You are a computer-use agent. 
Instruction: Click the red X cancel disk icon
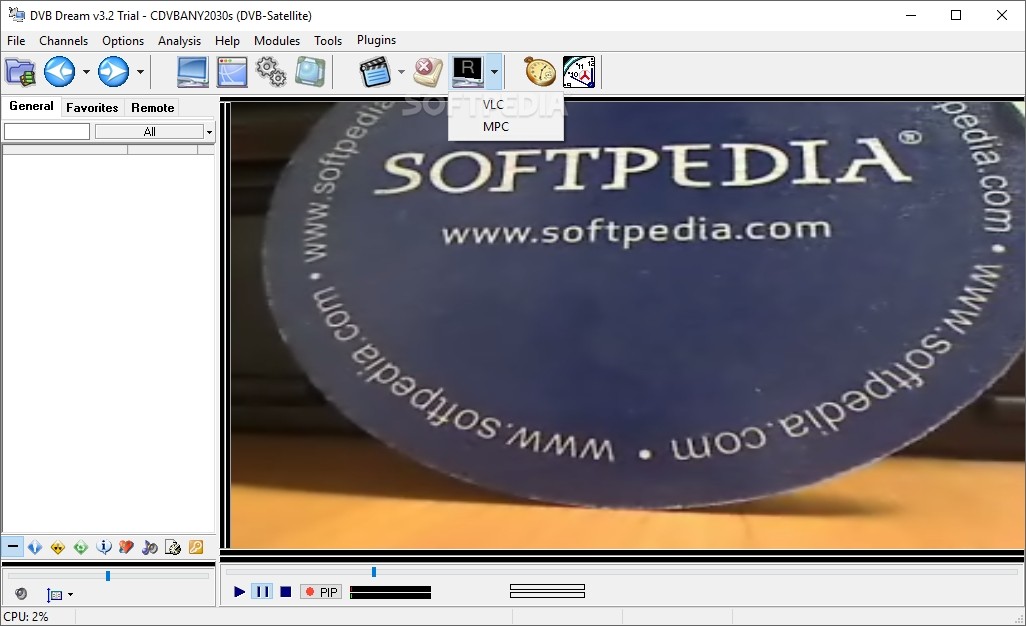coord(429,72)
